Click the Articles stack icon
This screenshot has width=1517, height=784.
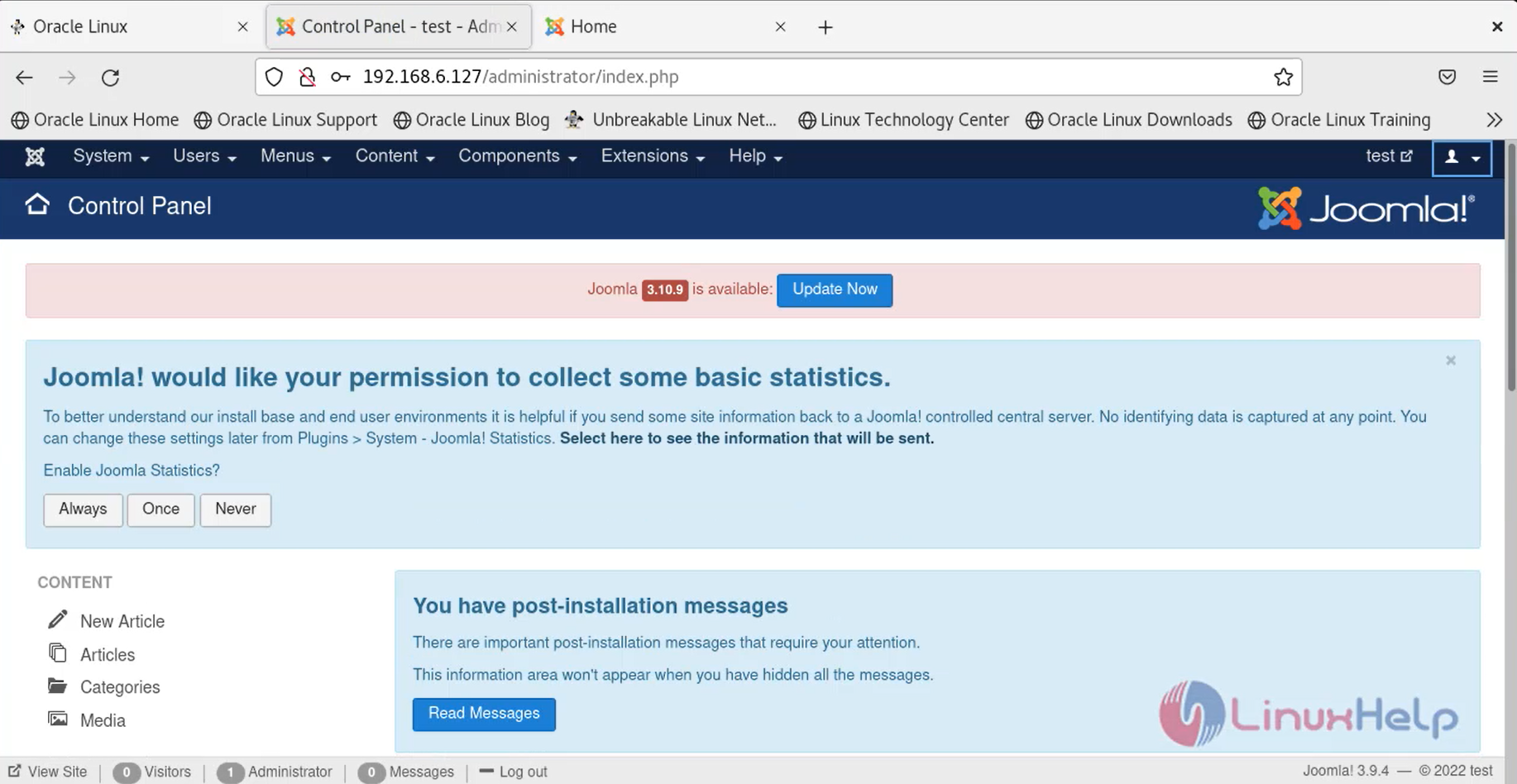click(x=57, y=653)
